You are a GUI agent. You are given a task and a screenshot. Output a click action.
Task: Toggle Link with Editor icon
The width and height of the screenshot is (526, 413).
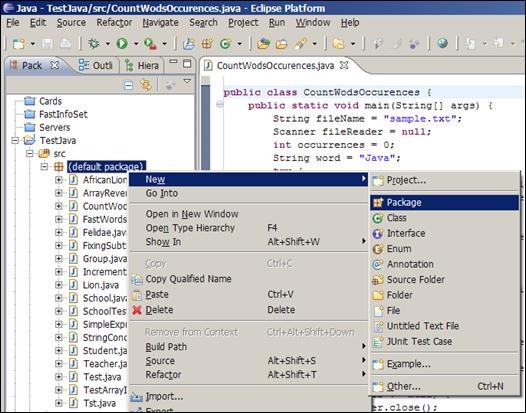[x=146, y=85]
